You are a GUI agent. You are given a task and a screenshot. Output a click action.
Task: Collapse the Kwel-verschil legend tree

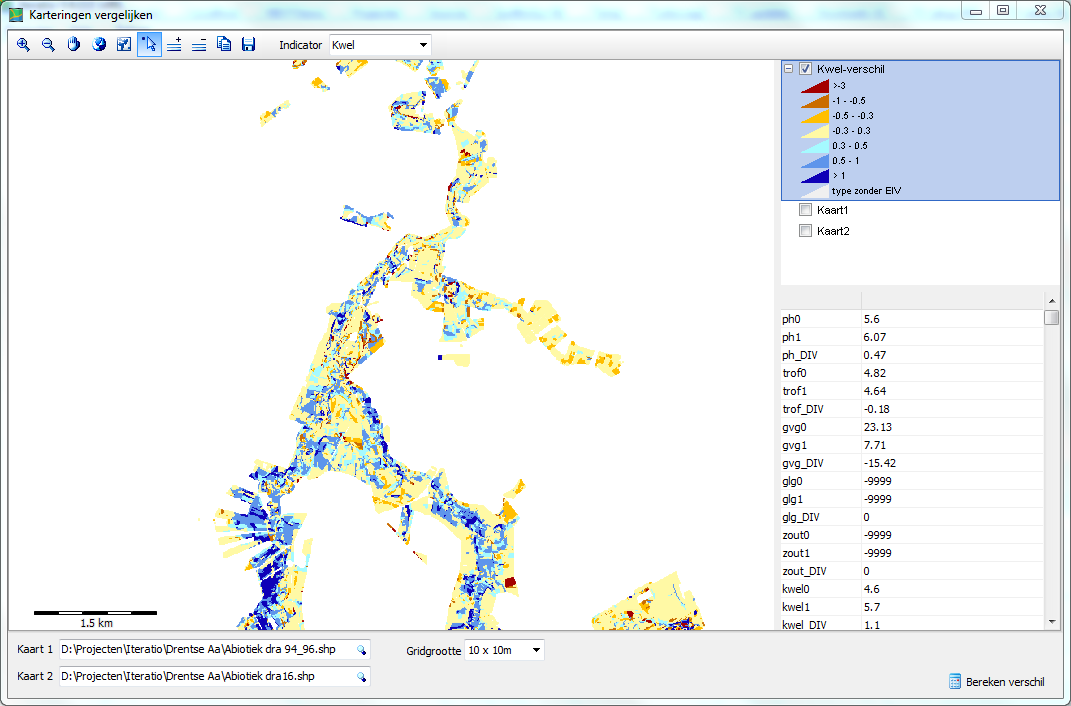[x=789, y=69]
